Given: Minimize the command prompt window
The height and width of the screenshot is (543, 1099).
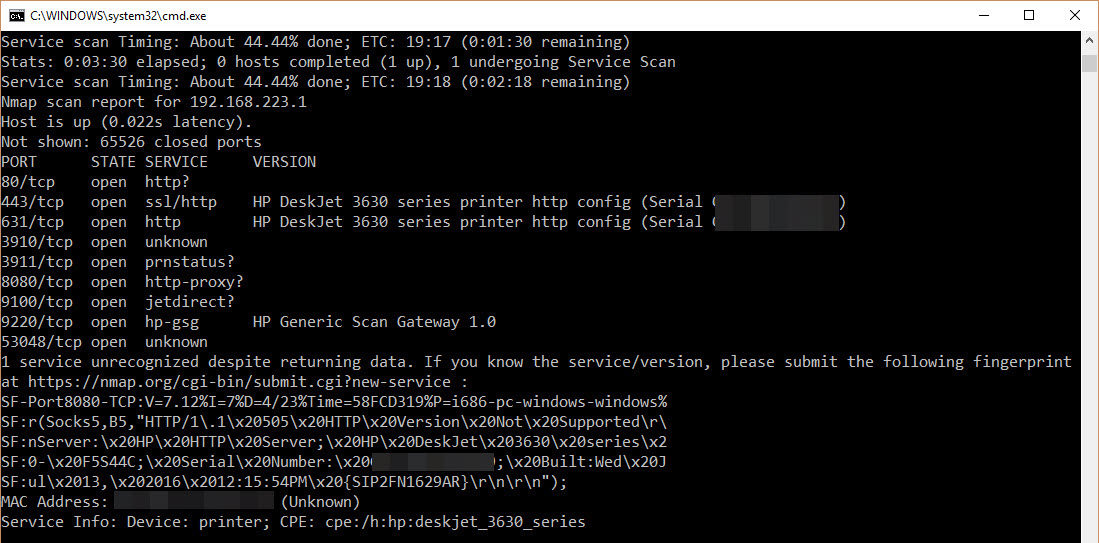Looking at the screenshot, I should pos(983,15).
